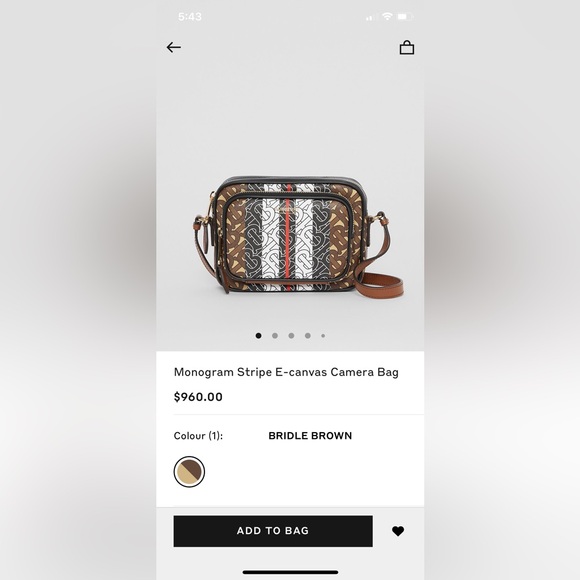Tap the BRIDLE BROWN colour name
This screenshot has height=580, width=580.
coord(310,436)
